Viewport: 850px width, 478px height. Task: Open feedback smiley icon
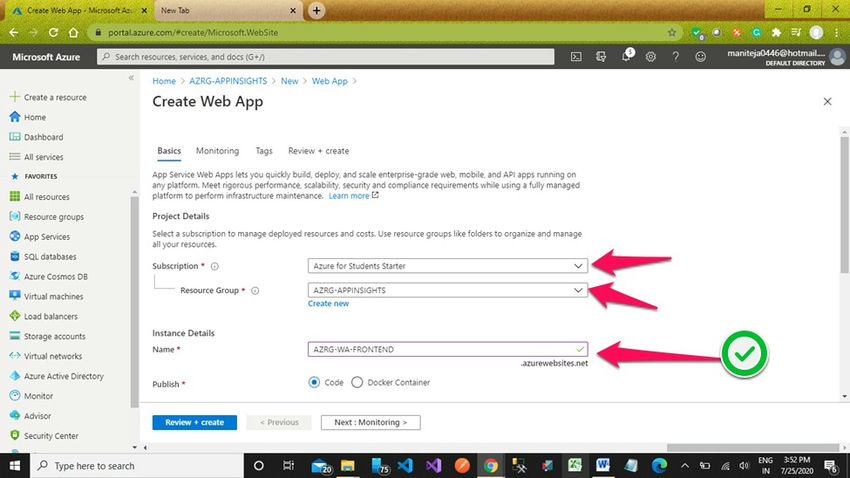[700, 56]
